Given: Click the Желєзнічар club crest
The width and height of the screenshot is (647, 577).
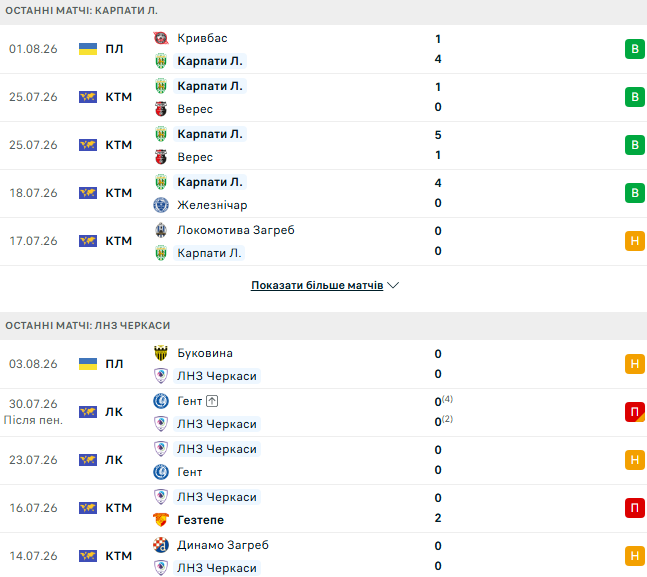Looking at the screenshot, I should coord(161,205).
